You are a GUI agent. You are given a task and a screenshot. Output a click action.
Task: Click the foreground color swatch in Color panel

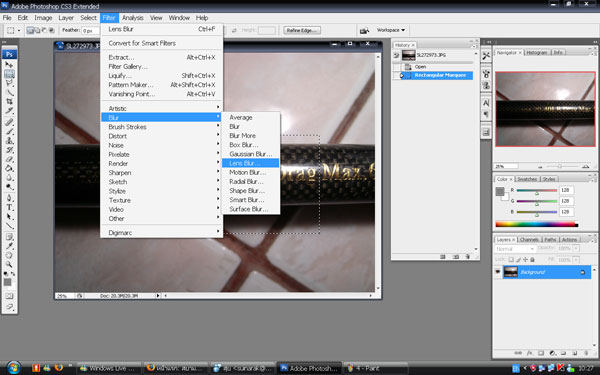(x=500, y=192)
